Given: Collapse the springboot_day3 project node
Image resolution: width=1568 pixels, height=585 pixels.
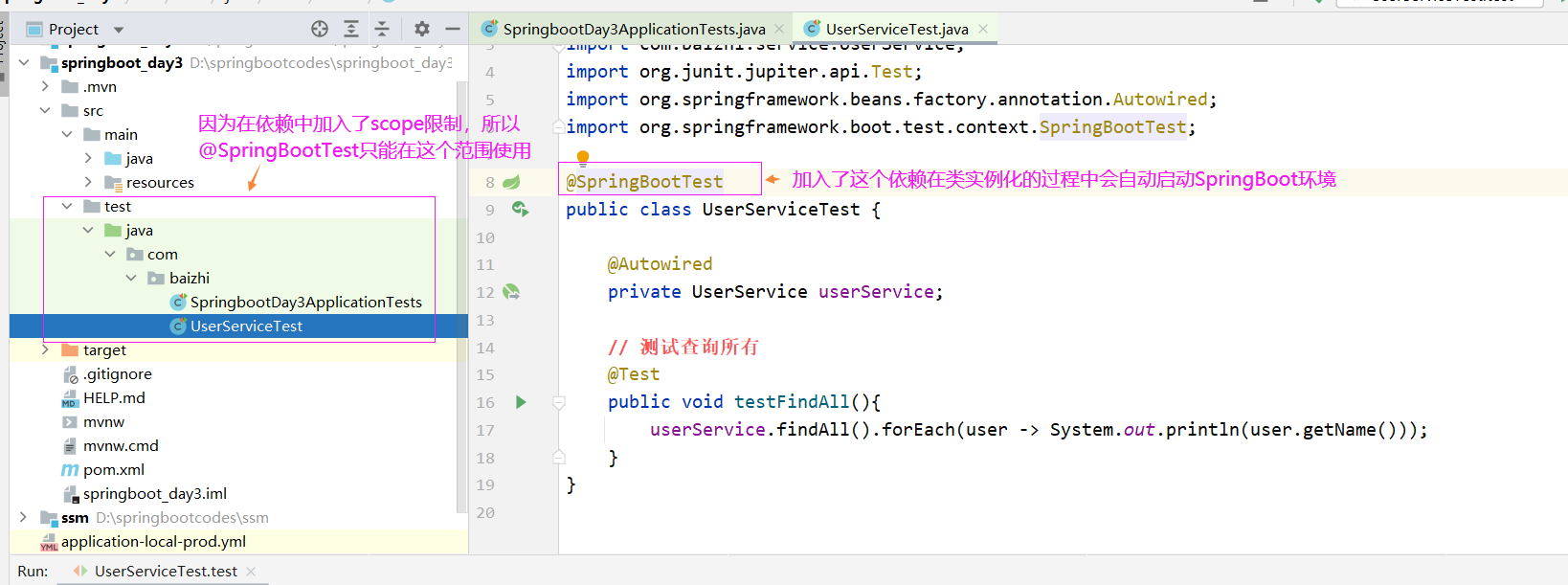Looking at the screenshot, I should pos(24,63).
